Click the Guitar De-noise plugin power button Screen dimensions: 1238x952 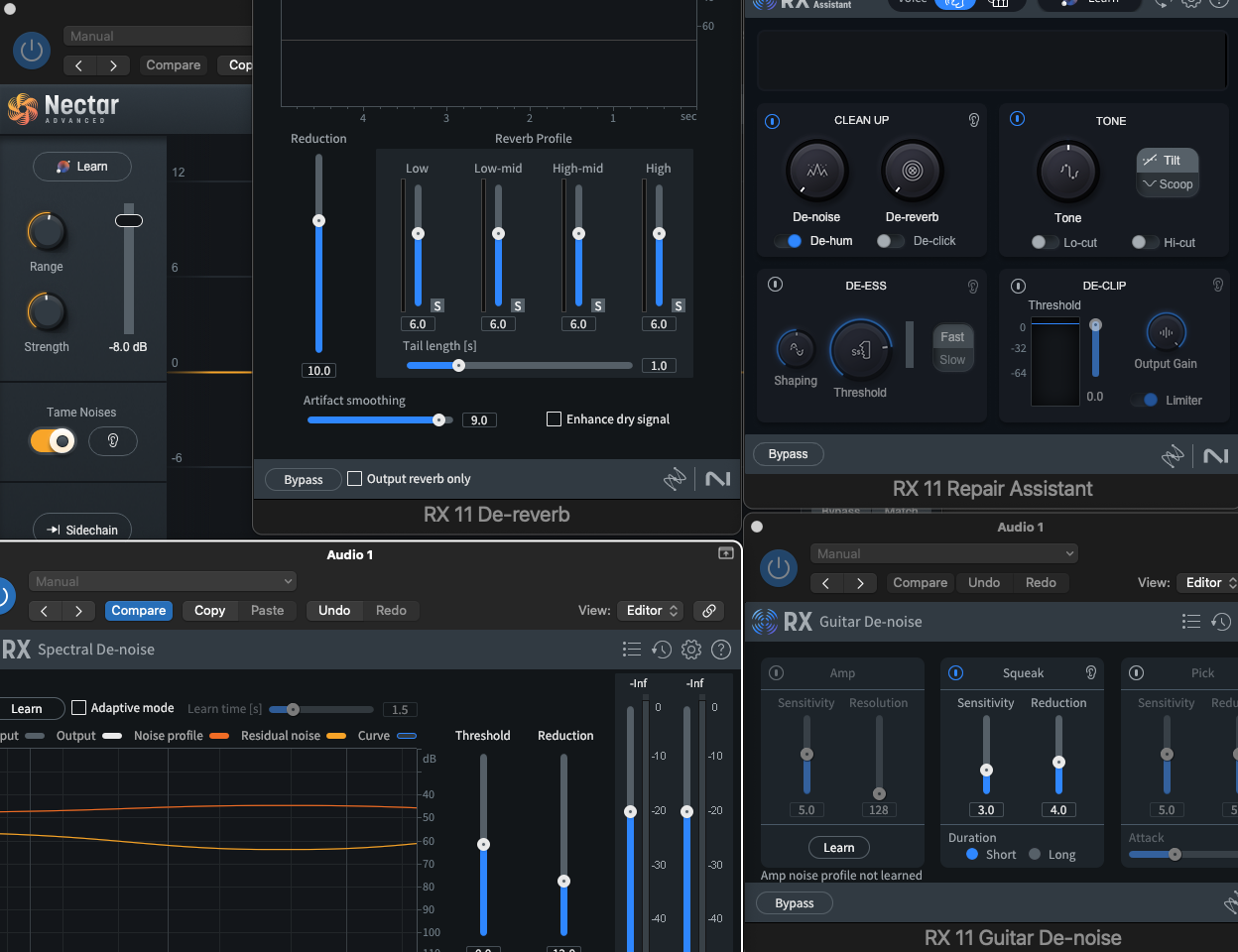point(779,568)
